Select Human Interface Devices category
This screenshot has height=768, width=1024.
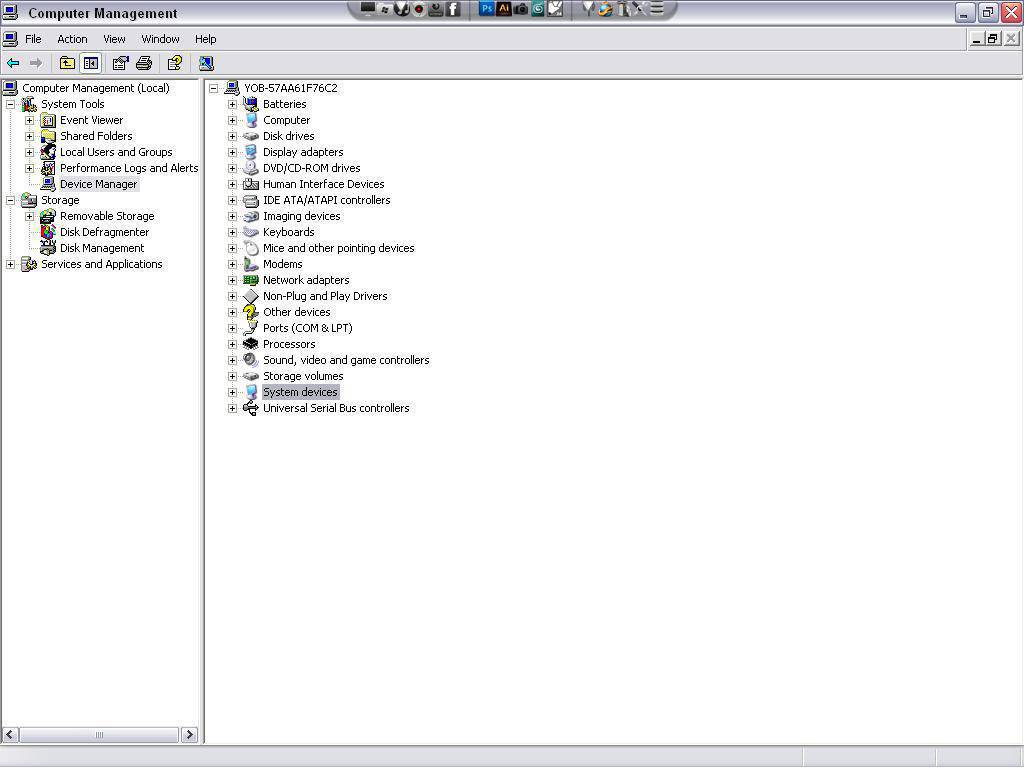[x=323, y=184]
